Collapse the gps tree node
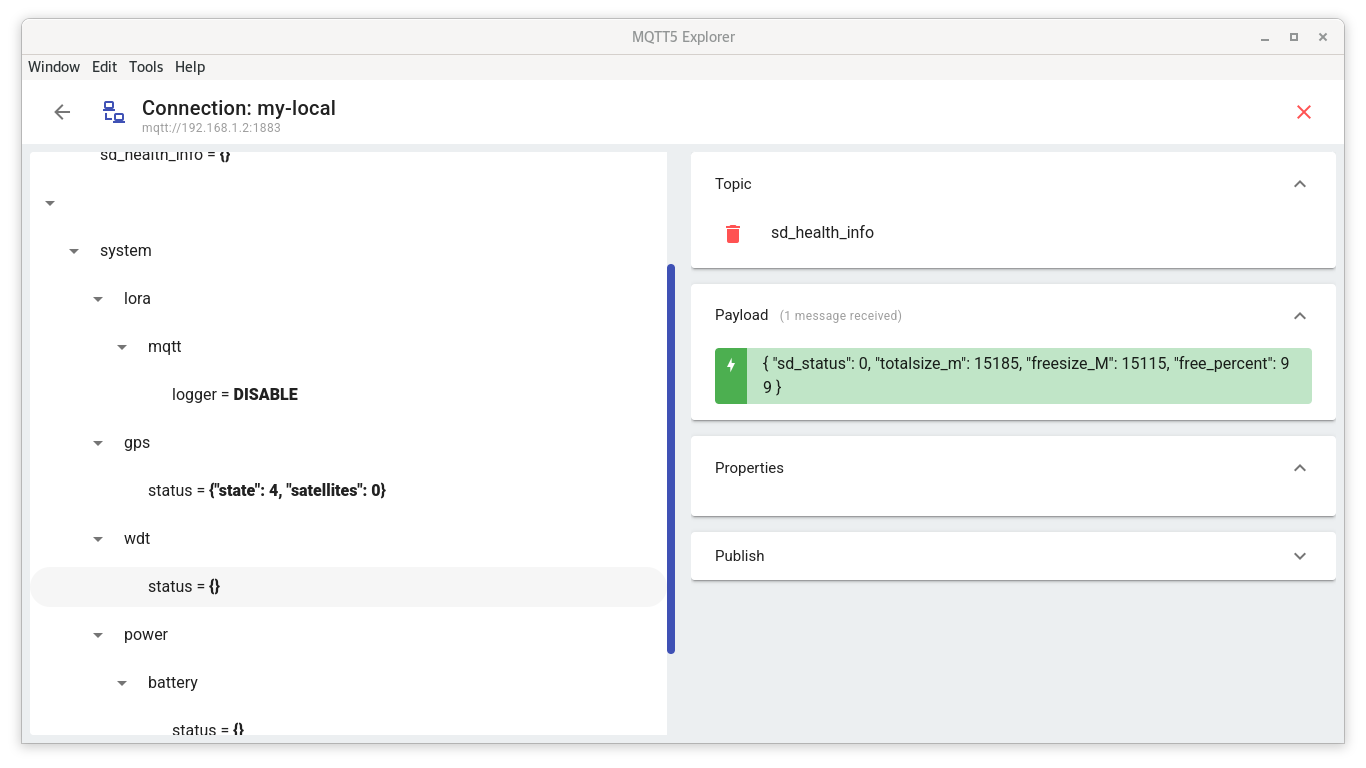The width and height of the screenshot is (1366, 768). click(98, 443)
